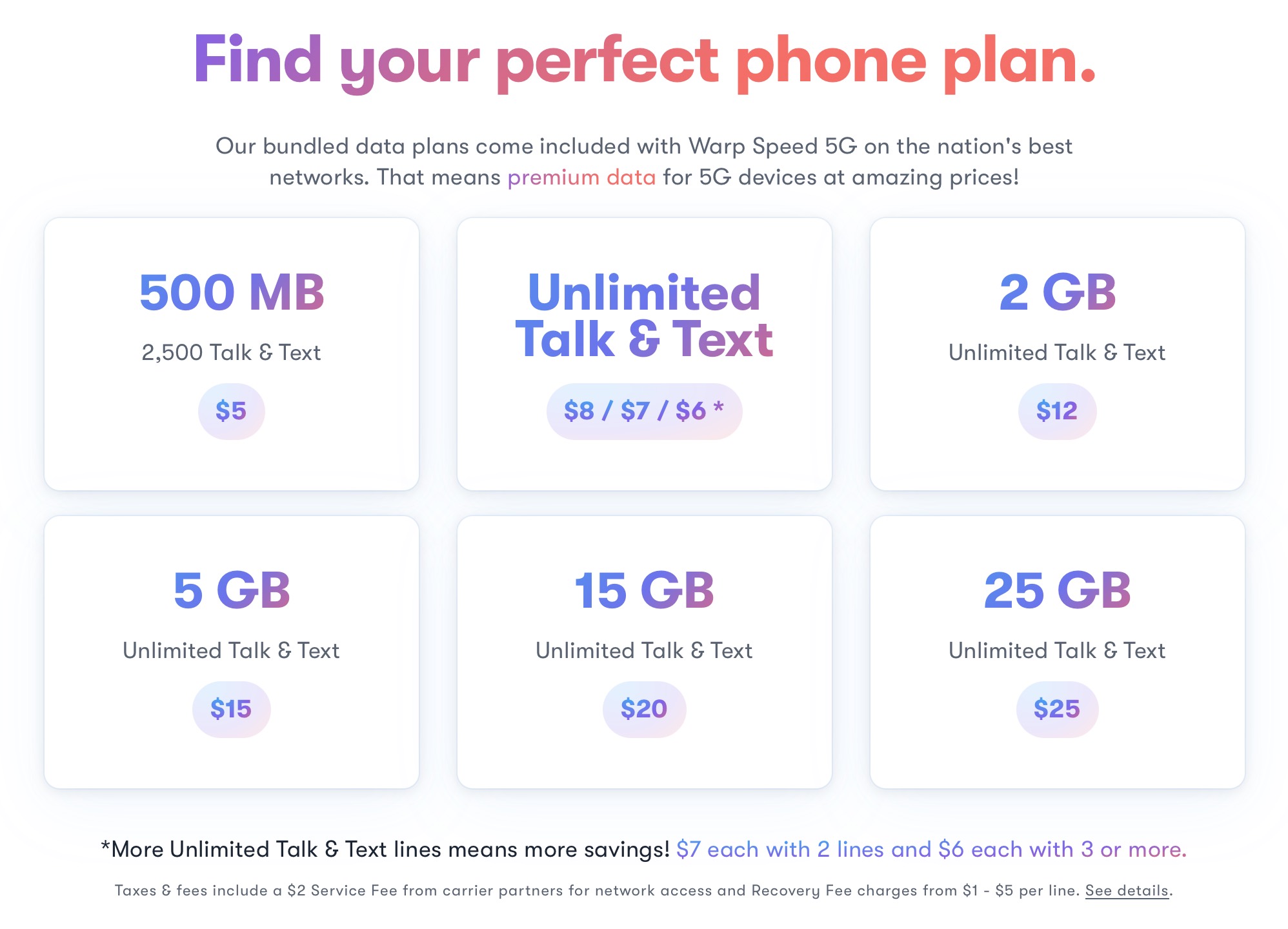Click the Find your perfect phone plan heading
Viewport: 1288px width, 929px height.
[x=644, y=61]
